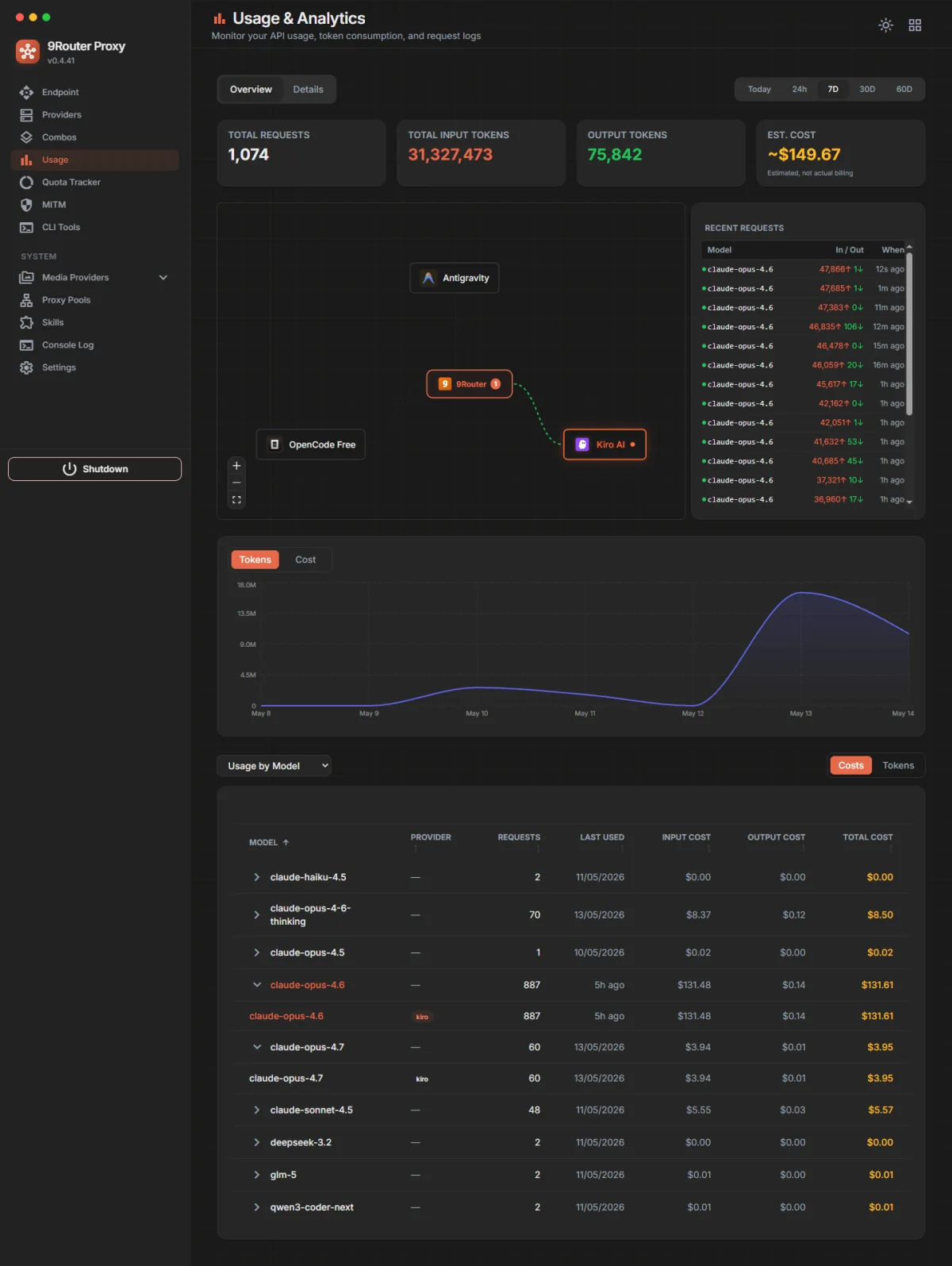Sort the table by INPUT COST column
952x1266 pixels.
click(686, 837)
